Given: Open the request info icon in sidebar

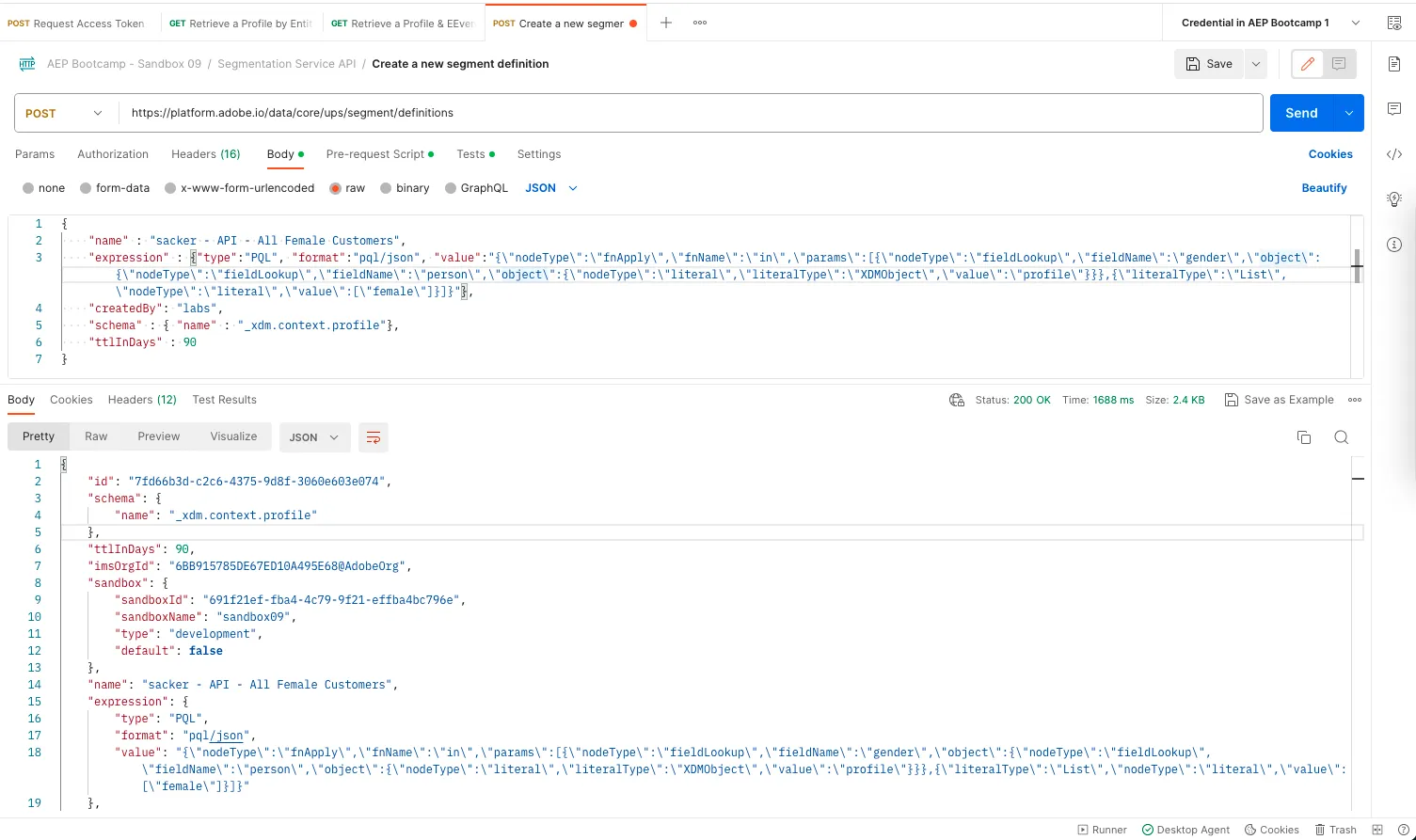Looking at the screenshot, I should (1394, 245).
